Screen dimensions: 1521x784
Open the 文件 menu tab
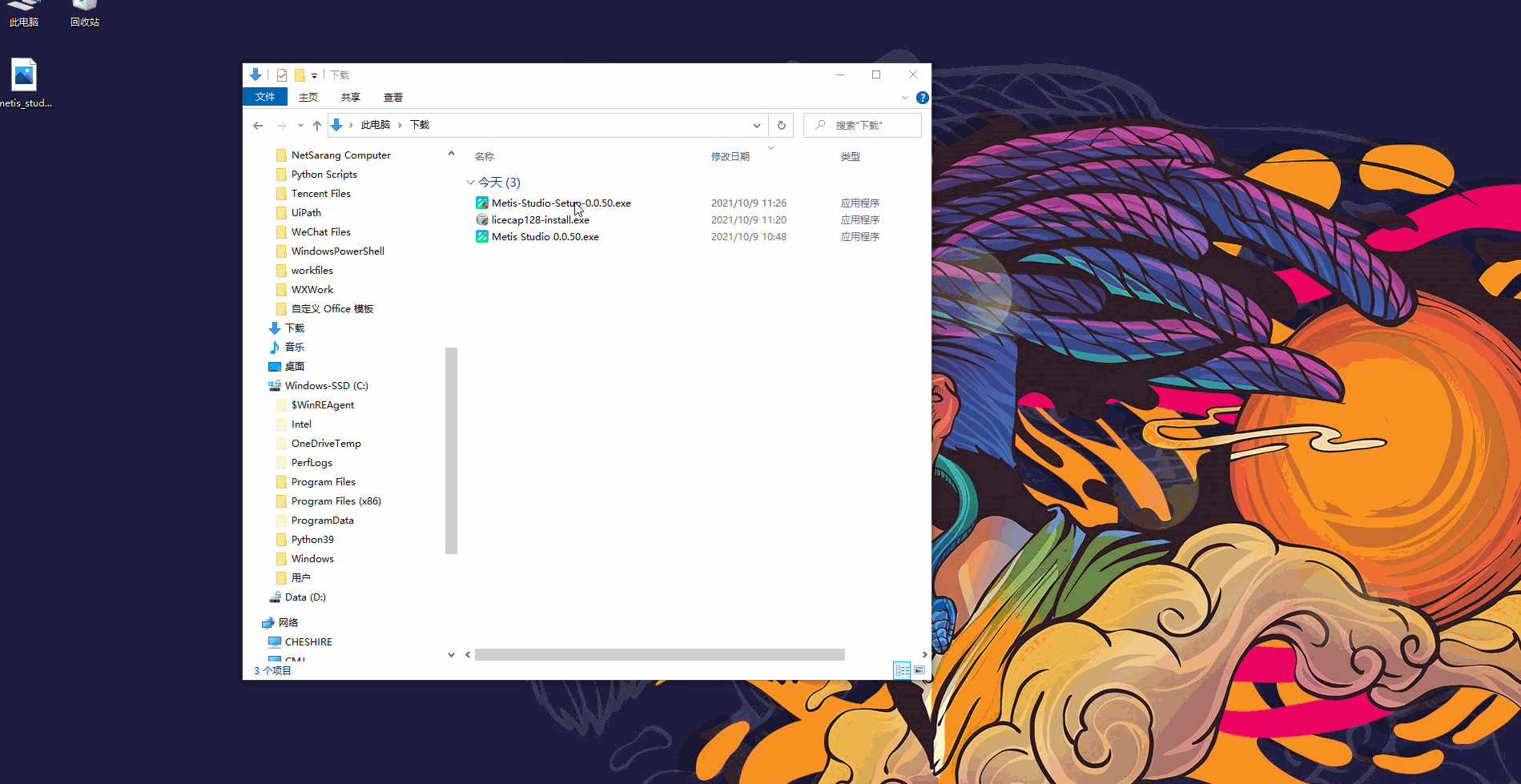click(x=265, y=97)
